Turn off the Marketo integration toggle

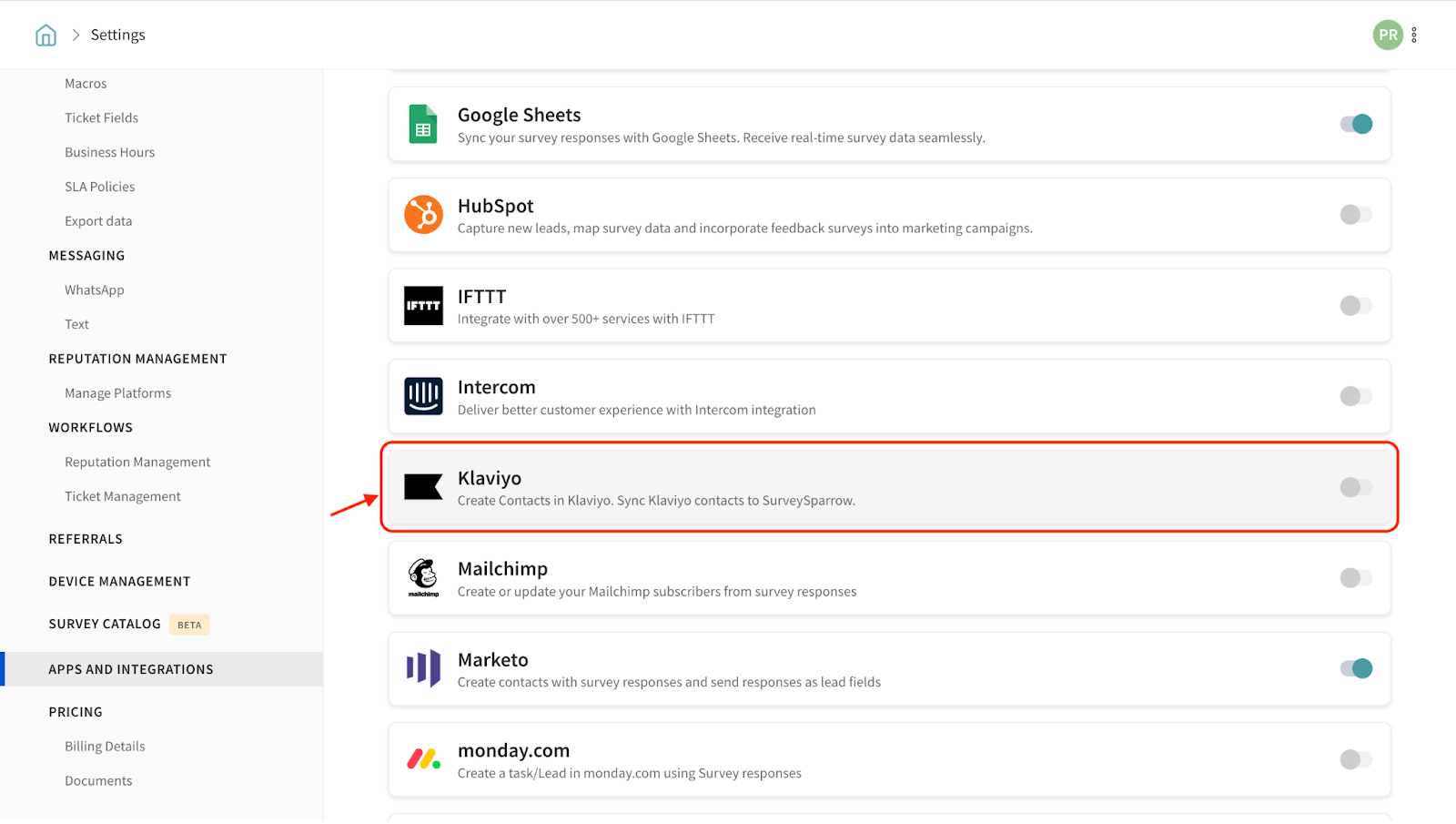[x=1355, y=668]
